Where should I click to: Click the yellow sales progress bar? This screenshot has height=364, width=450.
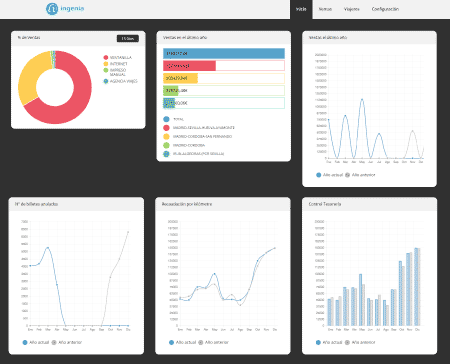[x=180, y=78]
